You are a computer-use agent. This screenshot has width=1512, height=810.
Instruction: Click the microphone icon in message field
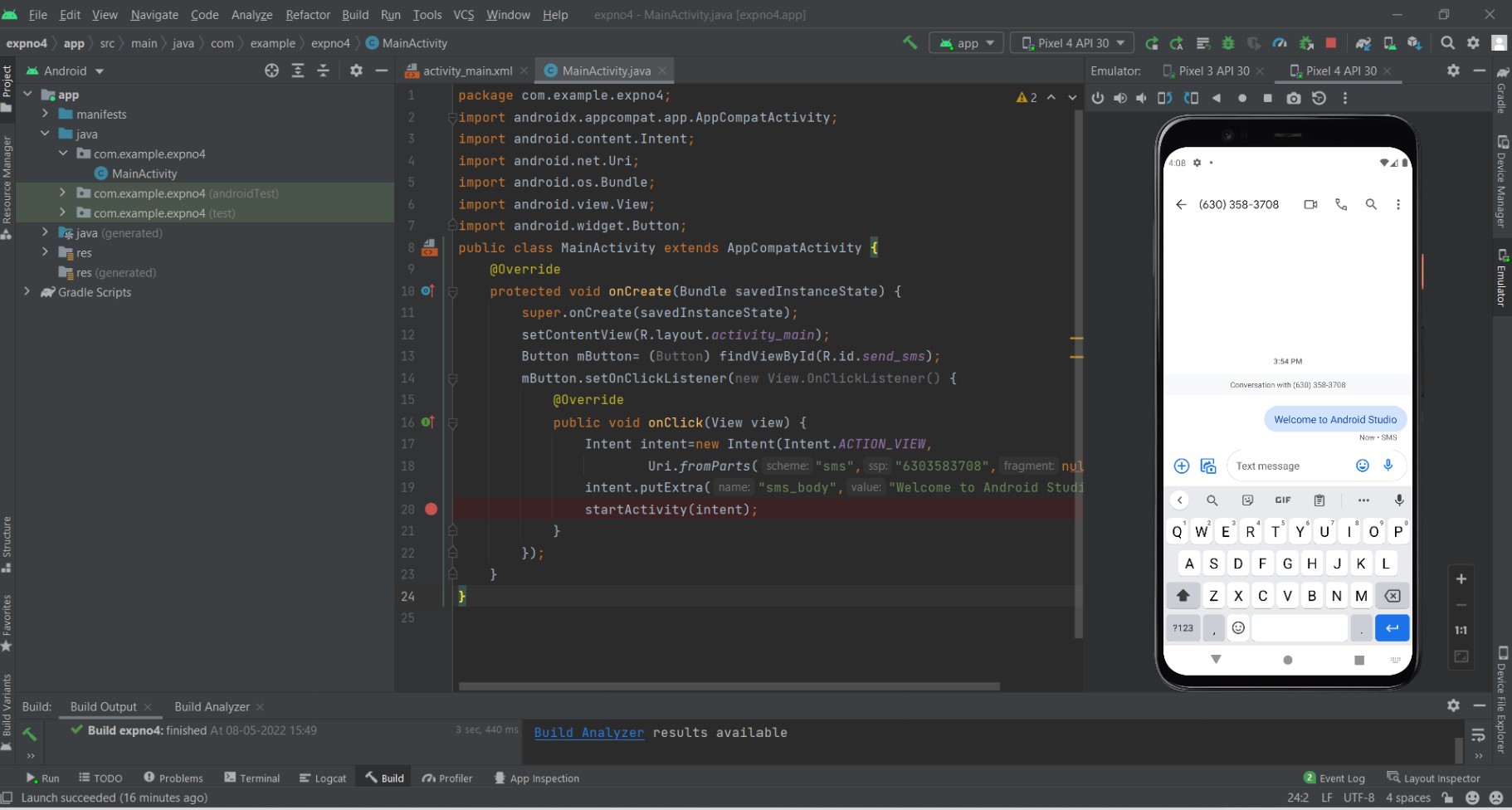(1388, 465)
